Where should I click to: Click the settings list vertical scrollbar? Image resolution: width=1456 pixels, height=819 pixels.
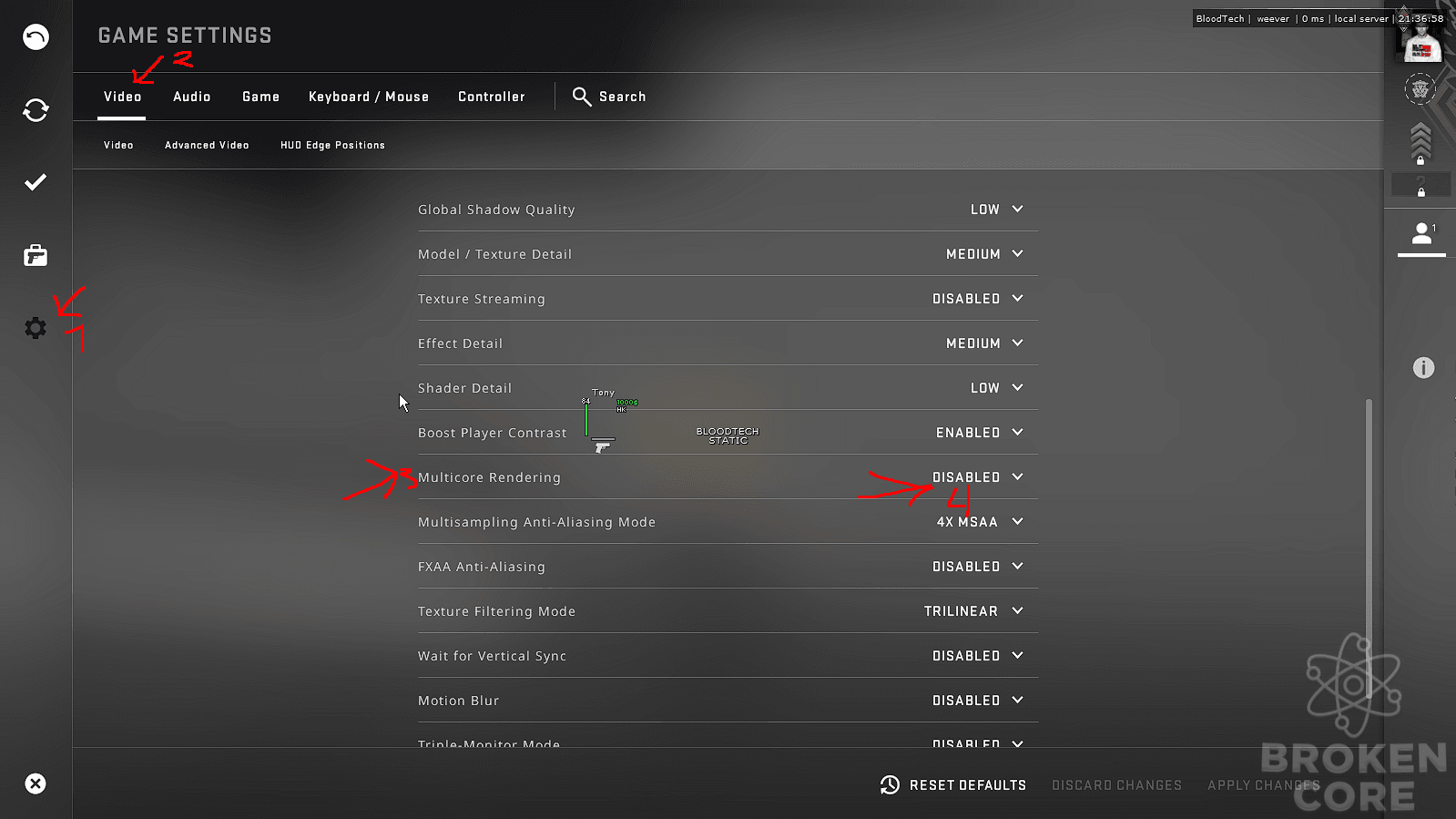[1369, 548]
